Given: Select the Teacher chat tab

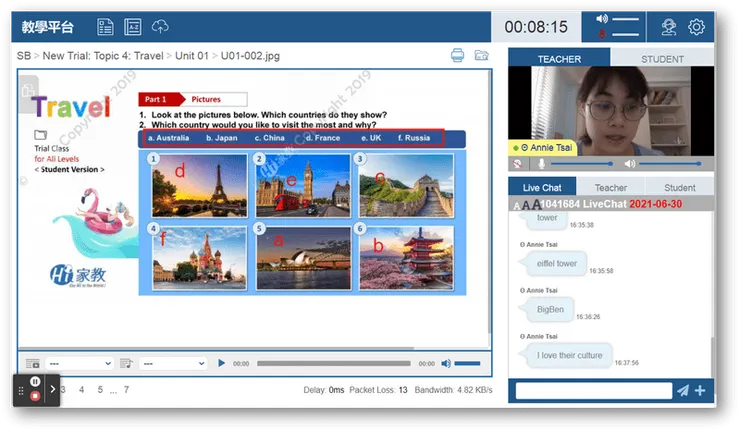Looking at the screenshot, I should click(611, 187).
